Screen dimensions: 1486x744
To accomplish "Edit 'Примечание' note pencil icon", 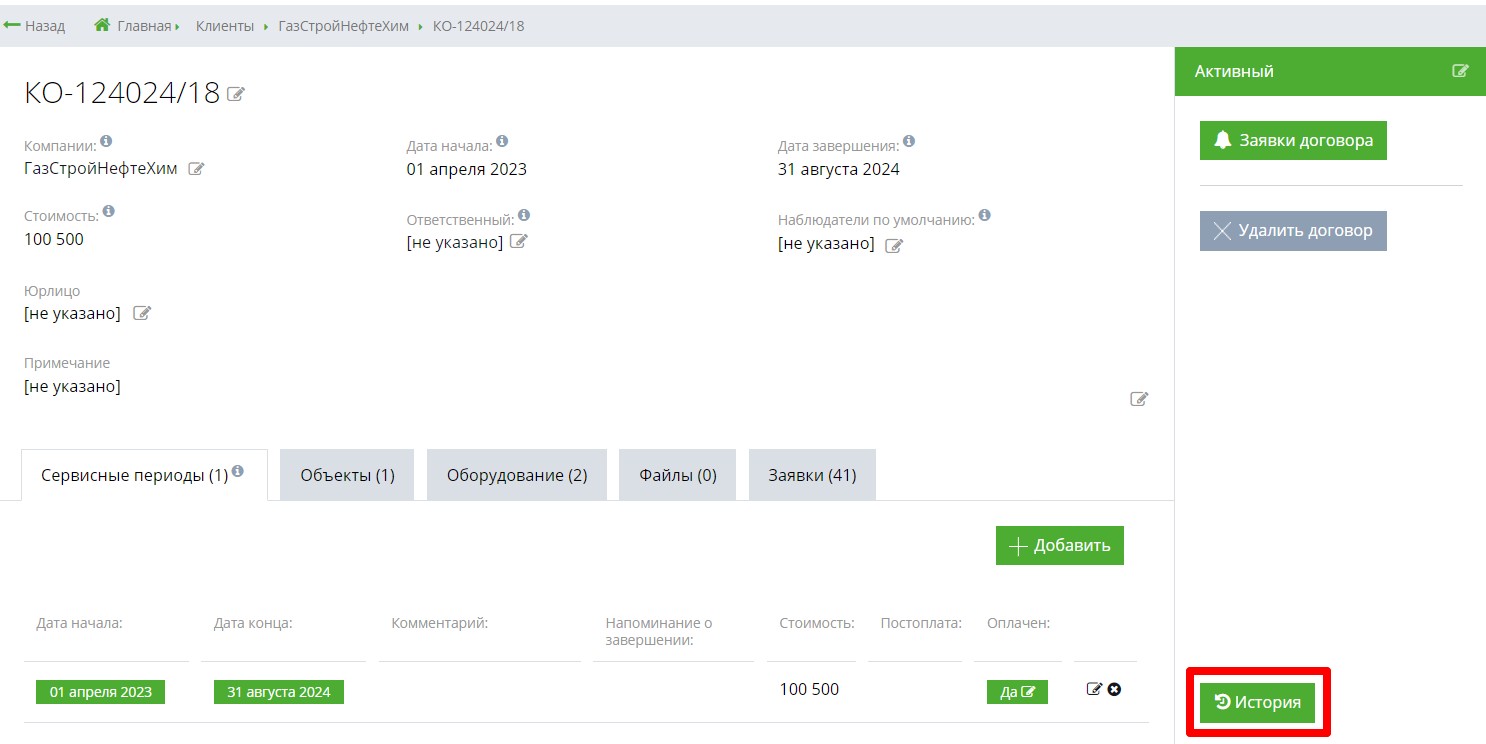I will (1139, 398).
